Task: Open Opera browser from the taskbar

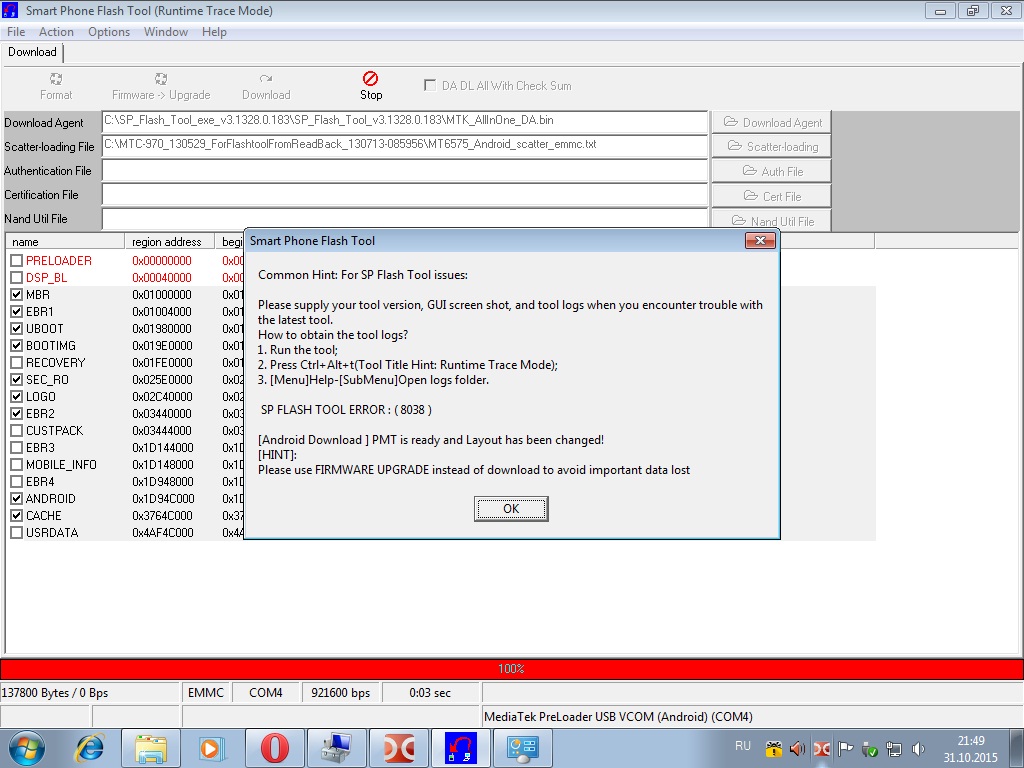Action: coord(275,747)
